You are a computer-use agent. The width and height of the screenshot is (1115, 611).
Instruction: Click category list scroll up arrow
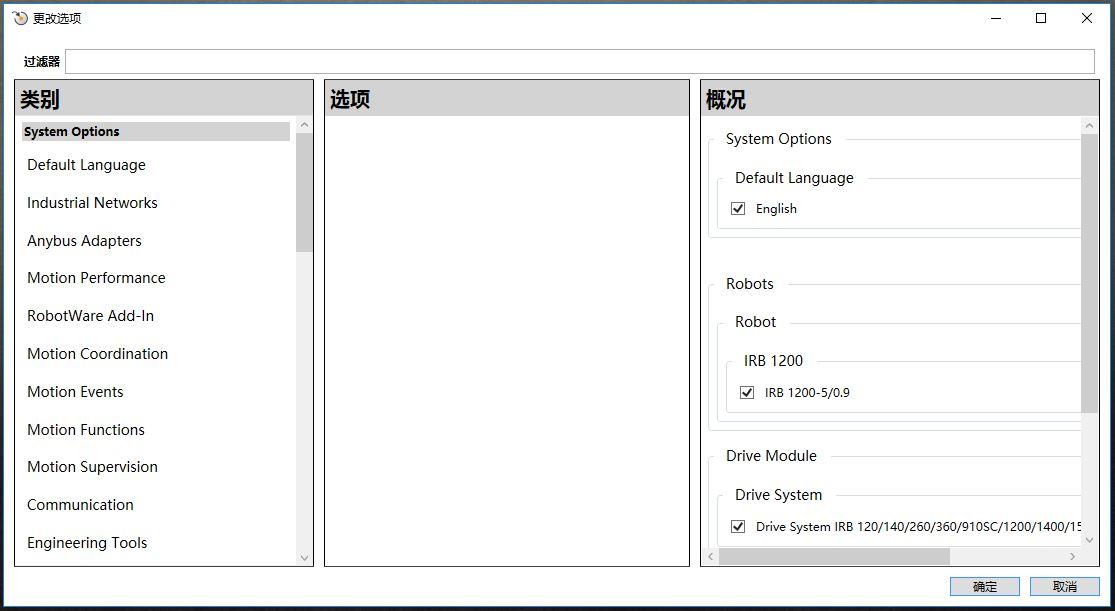pyautogui.click(x=304, y=125)
